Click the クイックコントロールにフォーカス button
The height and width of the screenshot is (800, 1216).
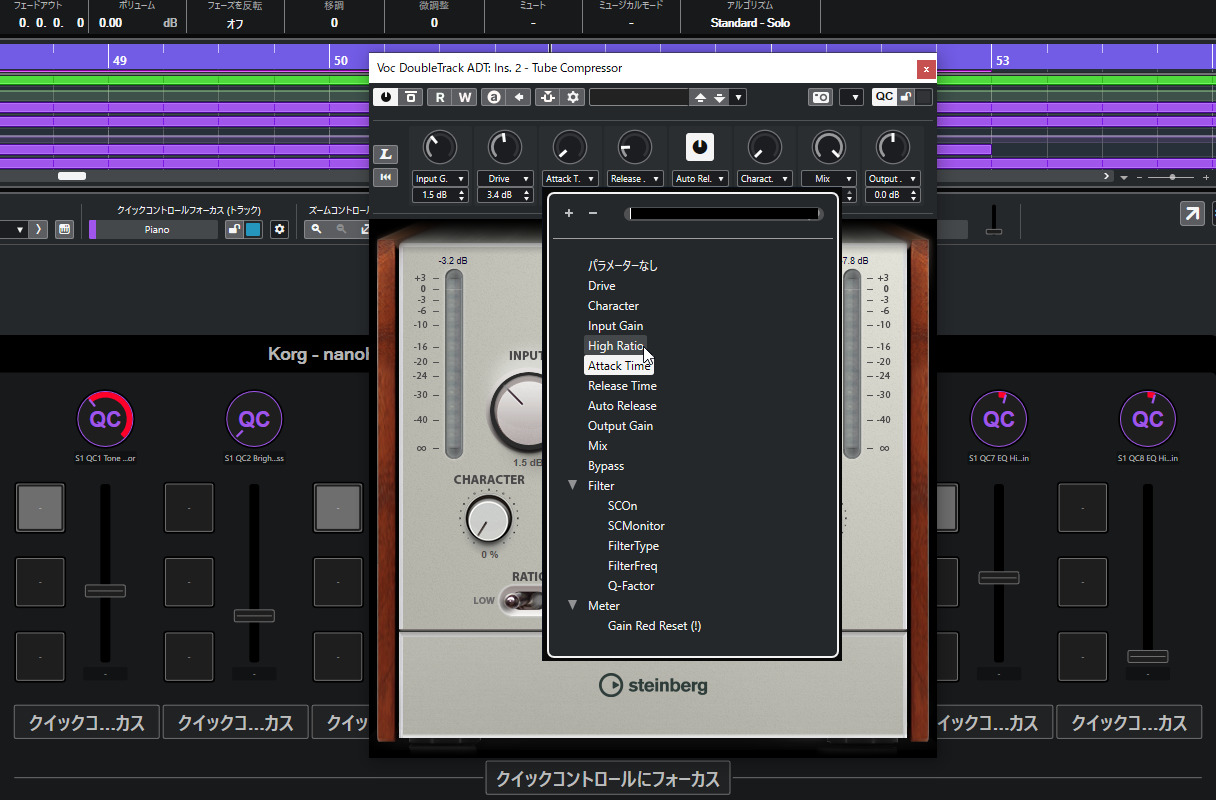607,777
